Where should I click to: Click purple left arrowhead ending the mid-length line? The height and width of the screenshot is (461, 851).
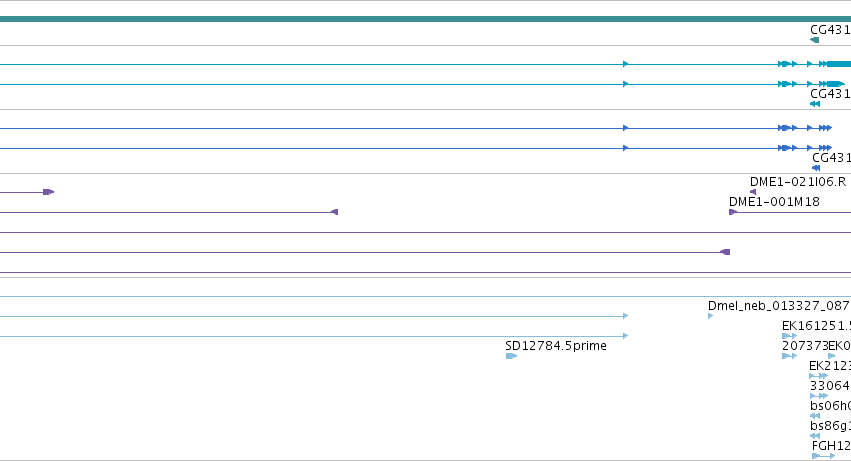tap(334, 212)
